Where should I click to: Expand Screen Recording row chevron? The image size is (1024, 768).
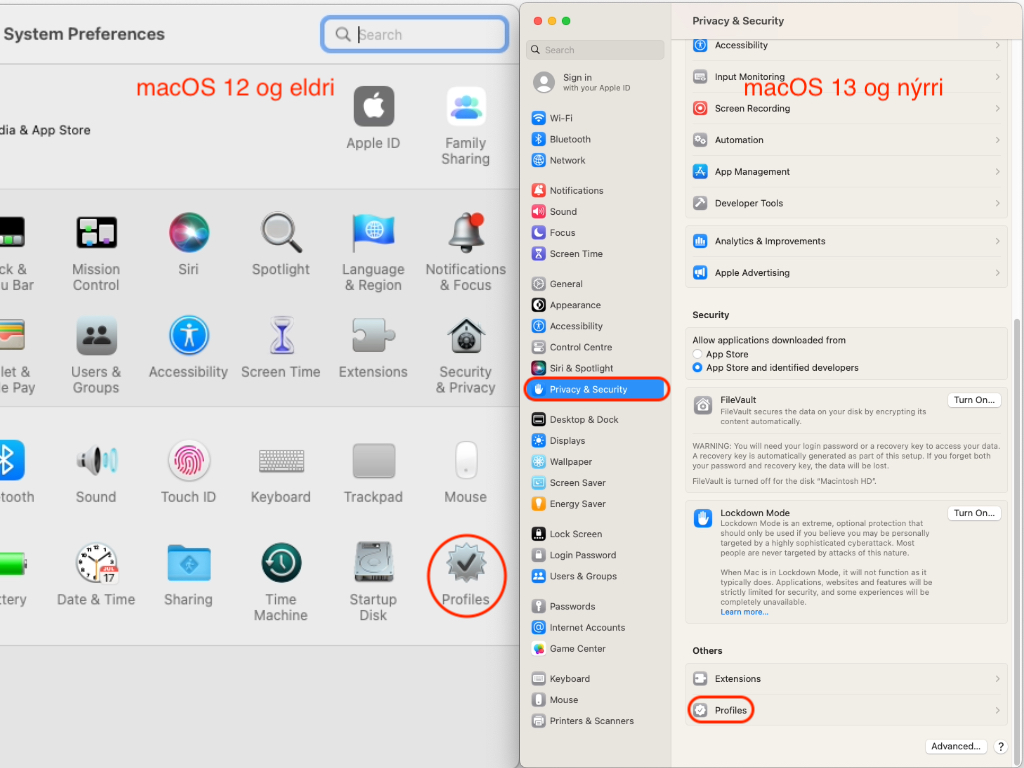point(997,108)
